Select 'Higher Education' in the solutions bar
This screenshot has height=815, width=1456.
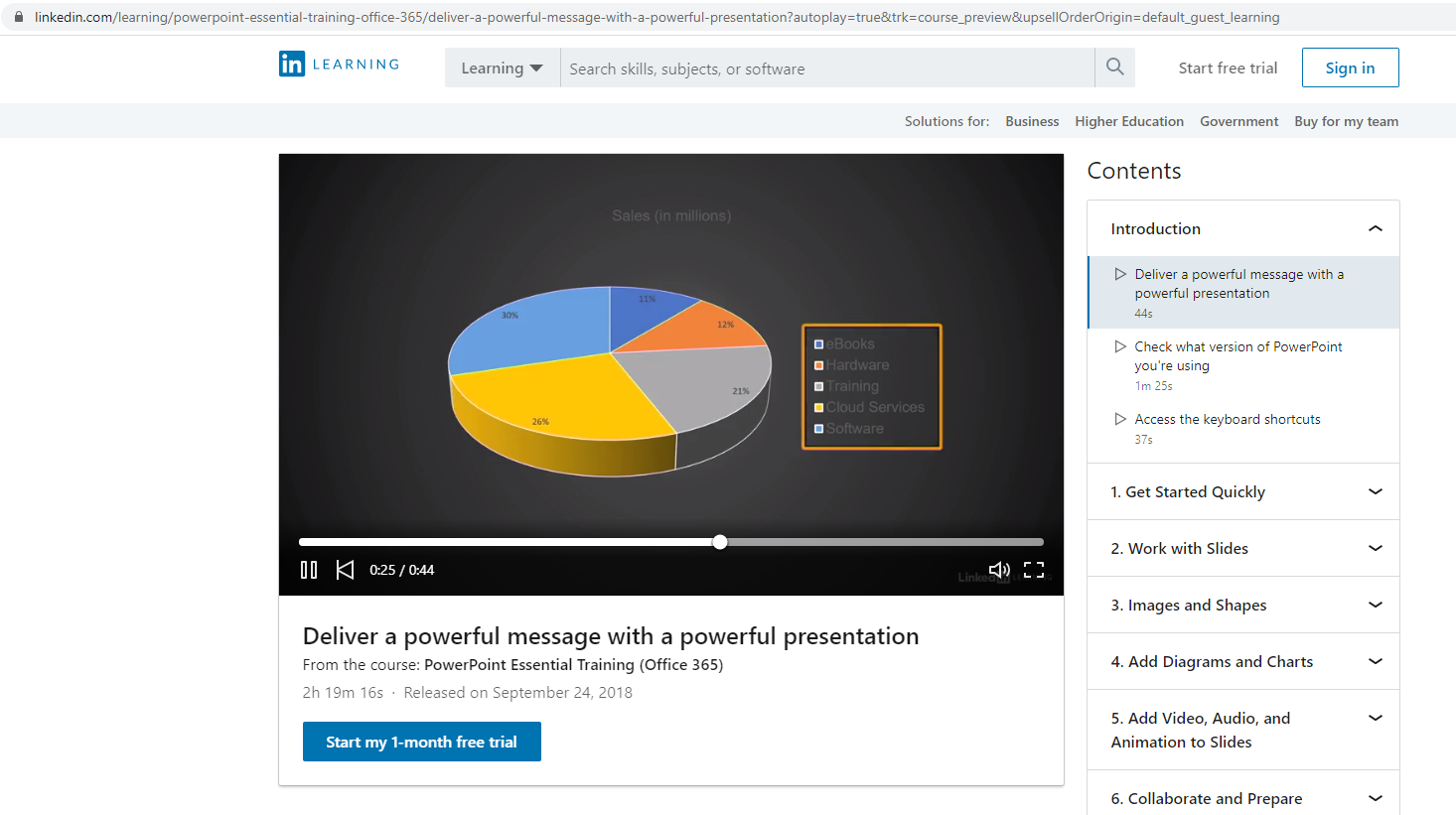click(1129, 120)
